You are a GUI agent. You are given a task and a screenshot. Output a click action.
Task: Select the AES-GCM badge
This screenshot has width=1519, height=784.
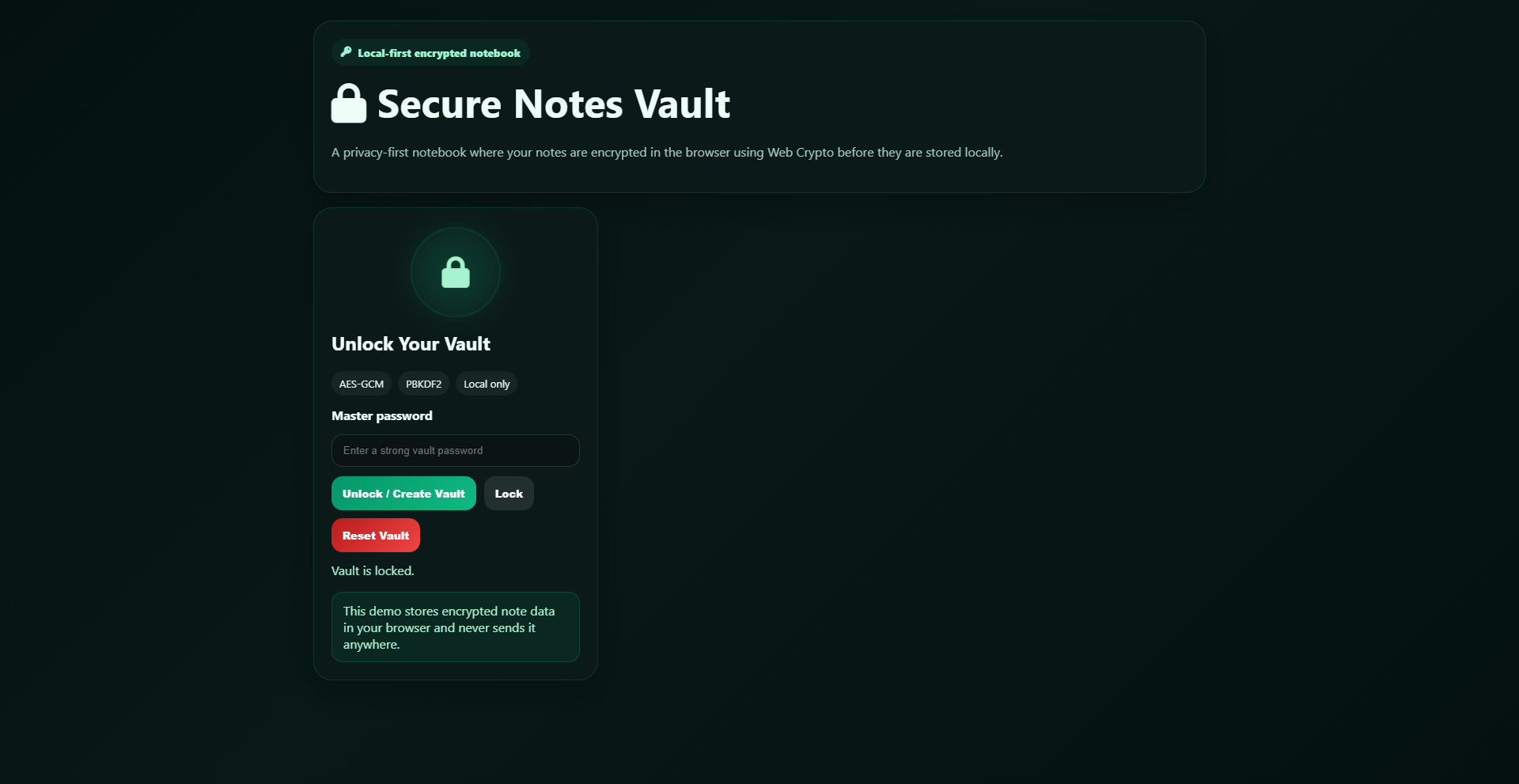coord(361,384)
